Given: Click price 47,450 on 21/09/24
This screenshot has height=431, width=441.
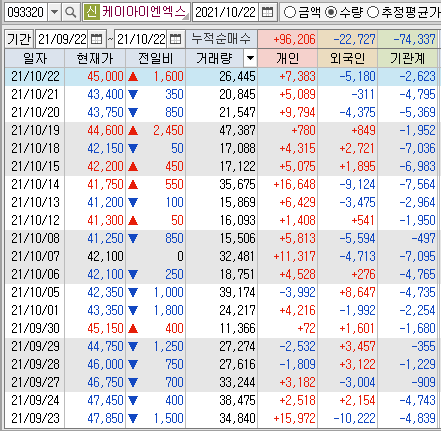Looking at the screenshot, I should pos(105,401).
